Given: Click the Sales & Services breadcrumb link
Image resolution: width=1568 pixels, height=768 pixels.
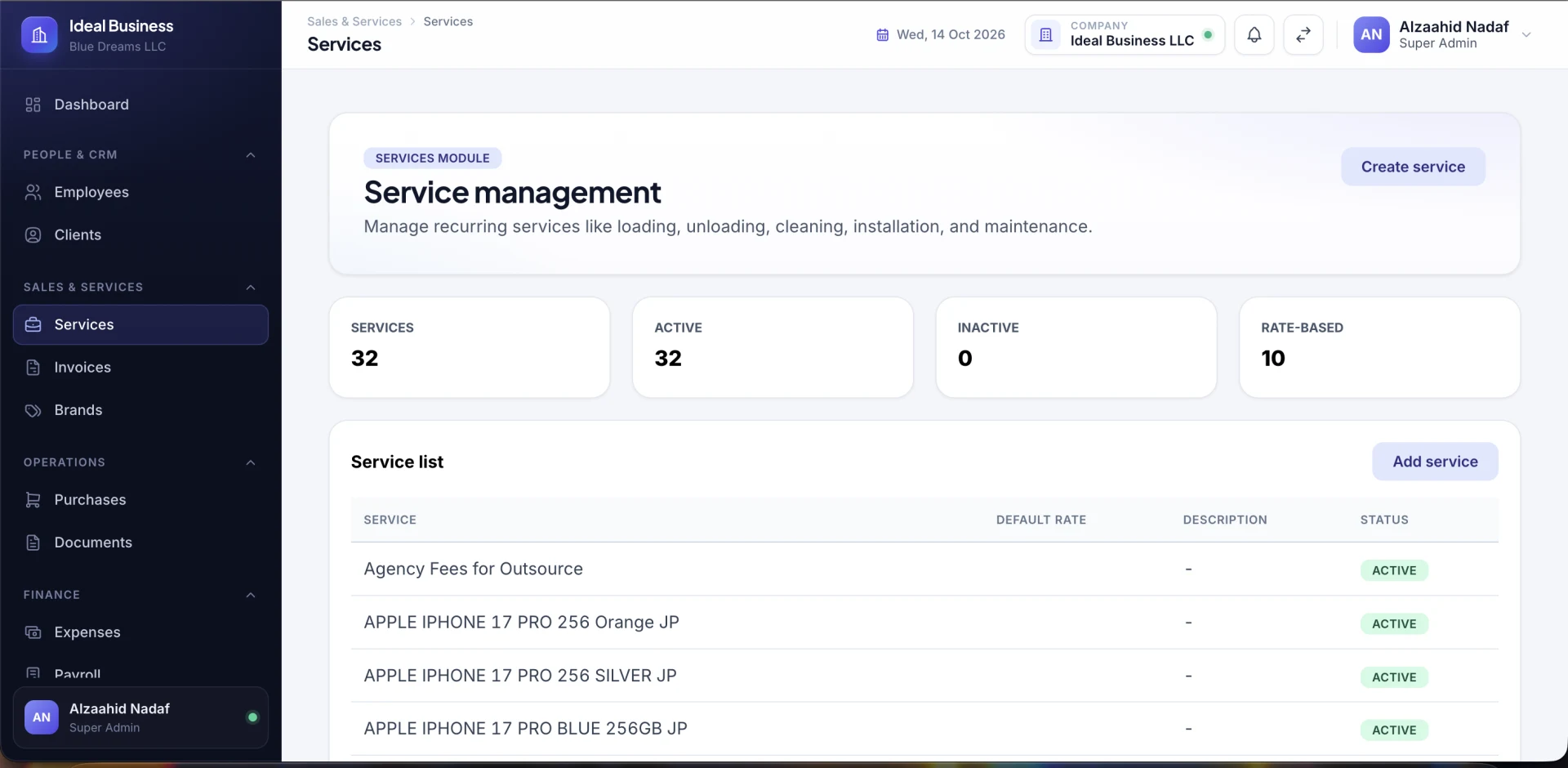Looking at the screenshot, I should coord(354,21).
